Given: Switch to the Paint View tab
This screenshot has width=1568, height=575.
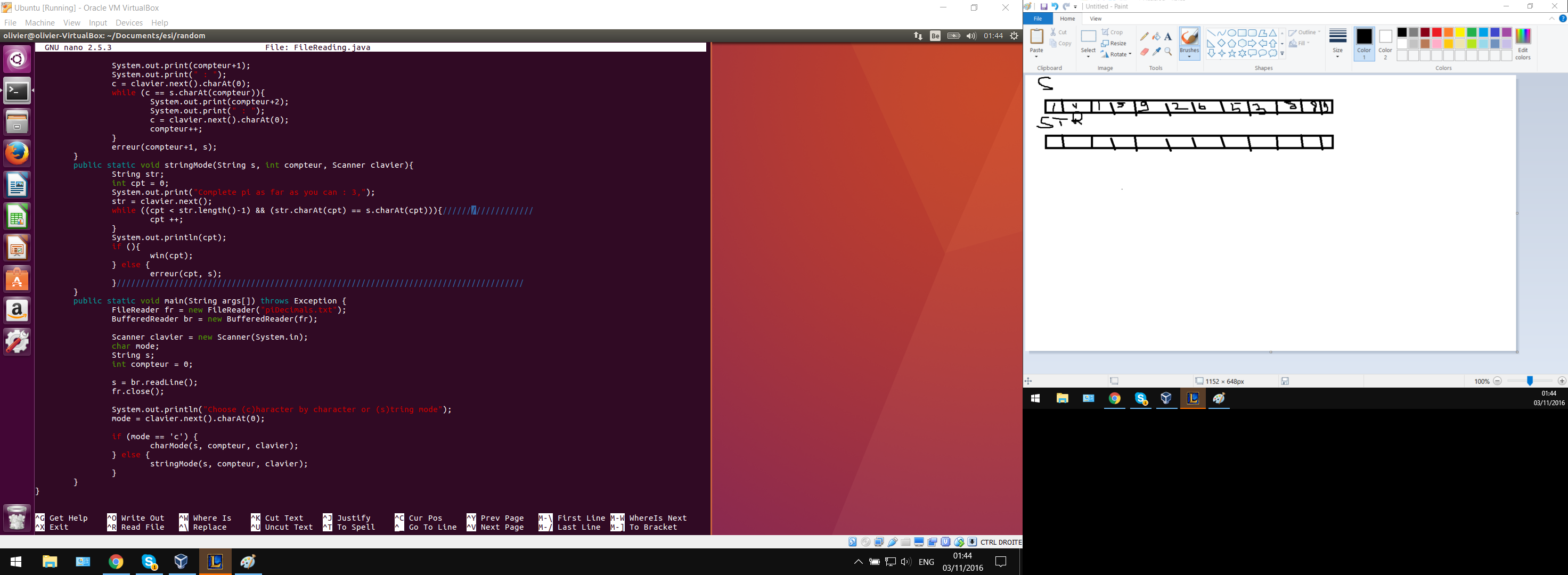Looking at the screenshot, I should pos(1095,19).
